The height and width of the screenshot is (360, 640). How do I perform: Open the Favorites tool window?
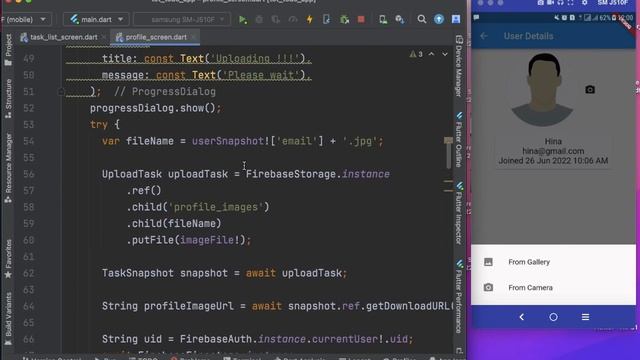pyautogui.click(x=8, y=258)
